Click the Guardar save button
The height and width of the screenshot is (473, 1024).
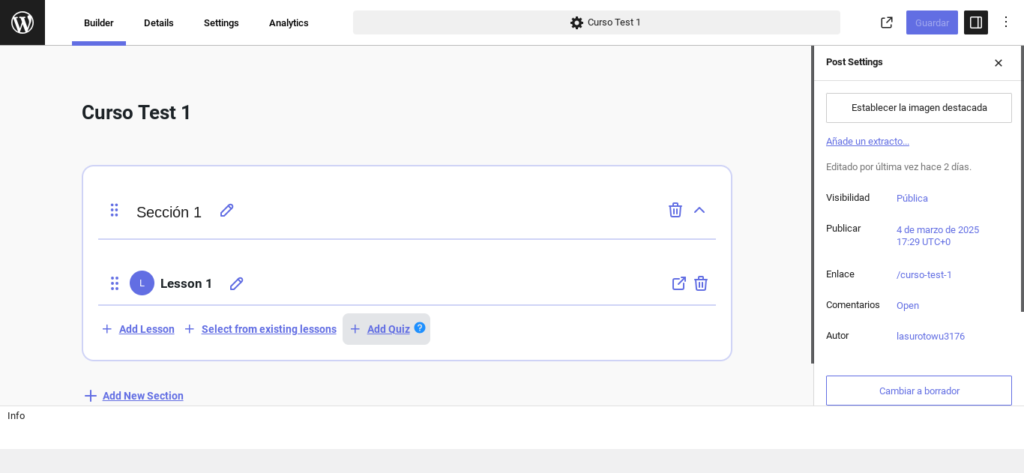click(x=932, y=23)
